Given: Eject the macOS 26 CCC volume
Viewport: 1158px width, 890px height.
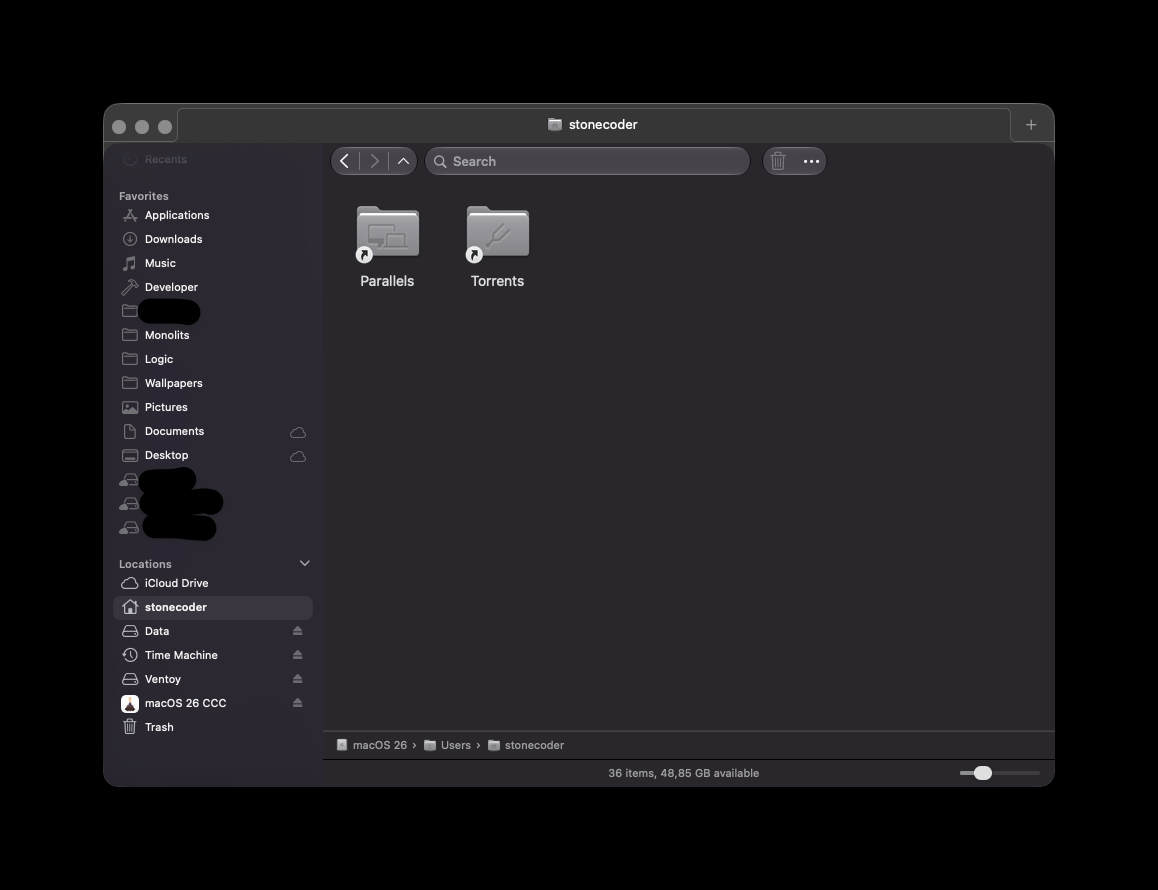Looking at the screenshot, I should point(298,703).
